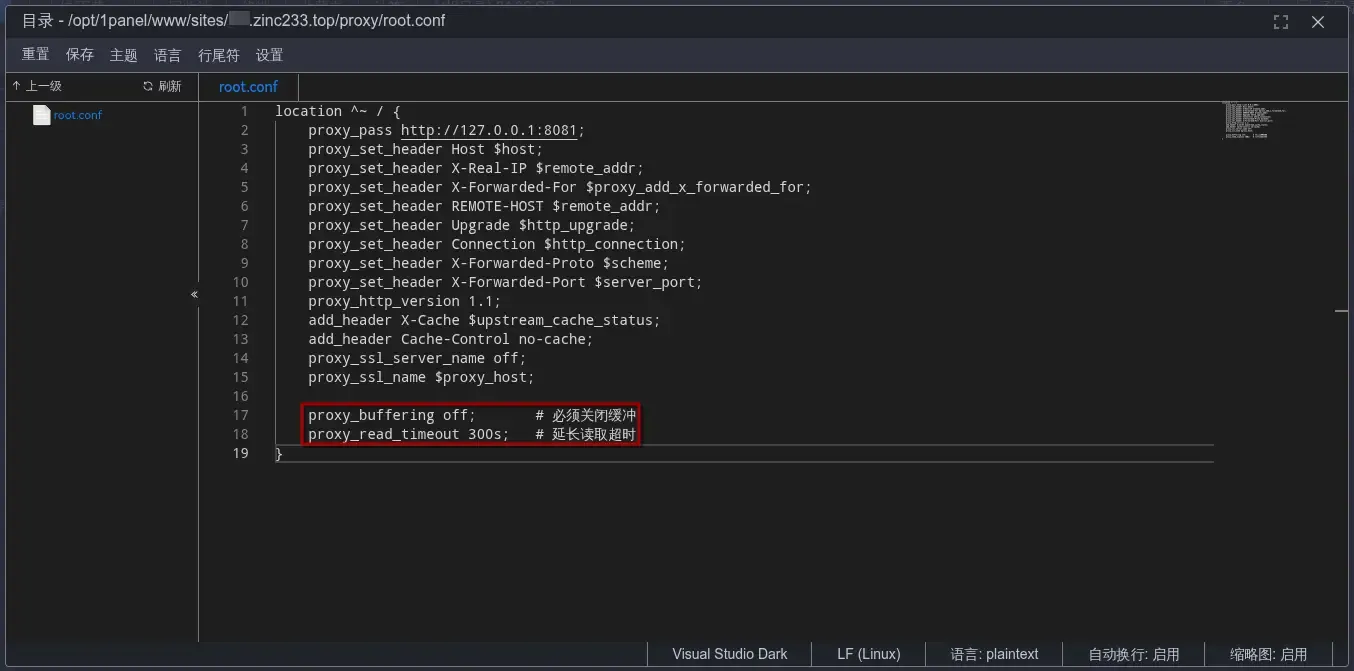This screenshot has width=1354, height=671.
Task: Change LF (Linux) line ending option
Action: pos(868,654)
